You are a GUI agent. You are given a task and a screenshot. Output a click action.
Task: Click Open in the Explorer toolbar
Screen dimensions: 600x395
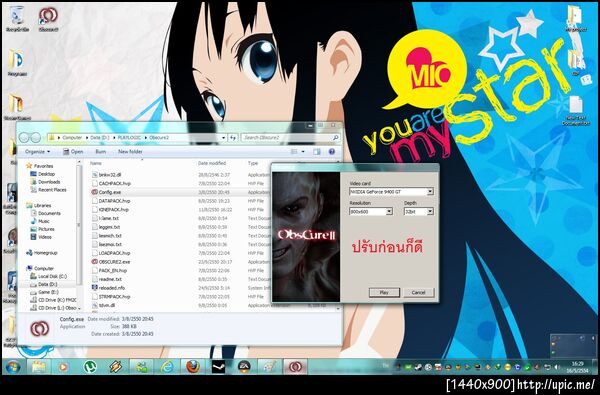pos(73,152)
